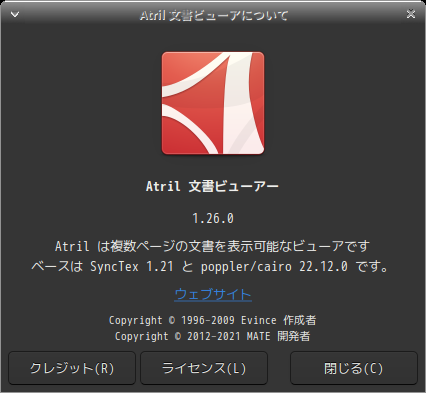Click the Copyright 2012-2021 MATE line
The image size is (426, 393).
pyautogui.click(x=212, y=336)
